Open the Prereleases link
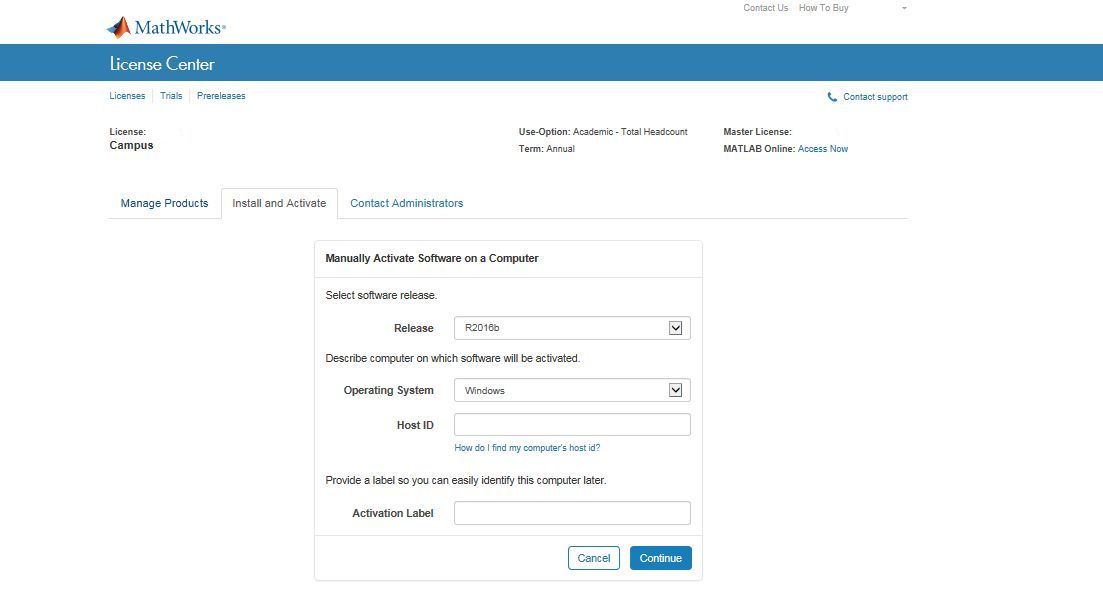Image resolution: width=1103 pixels, height=590 pixels. click(221, 96)
